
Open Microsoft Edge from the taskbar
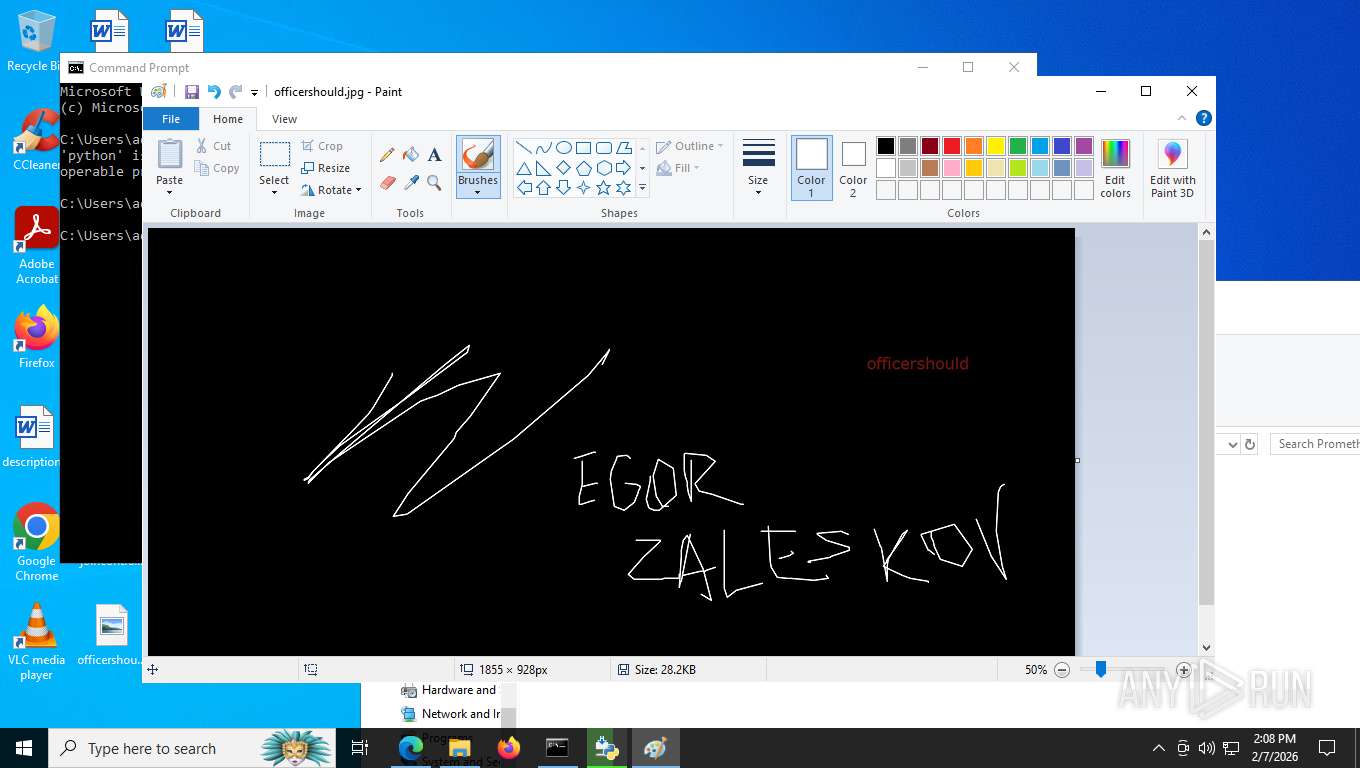[x=411, y=748]
